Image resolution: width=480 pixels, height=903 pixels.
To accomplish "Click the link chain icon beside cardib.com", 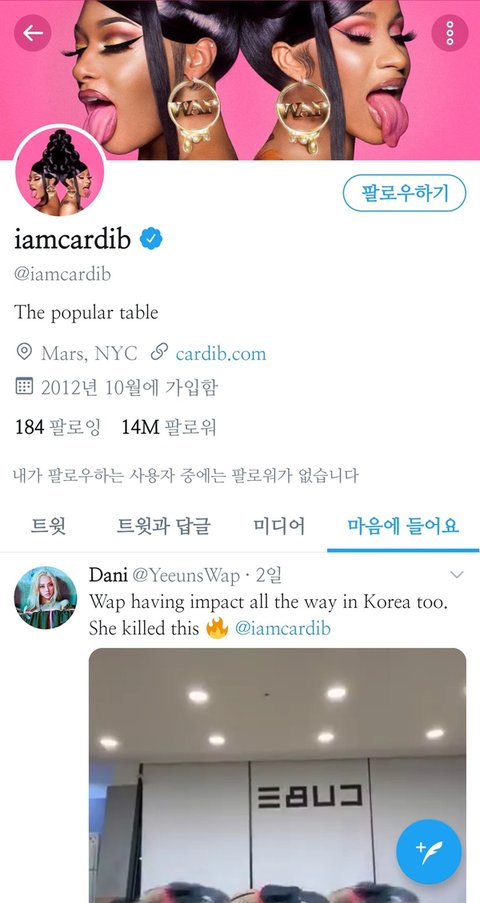I will pos(158,352).
